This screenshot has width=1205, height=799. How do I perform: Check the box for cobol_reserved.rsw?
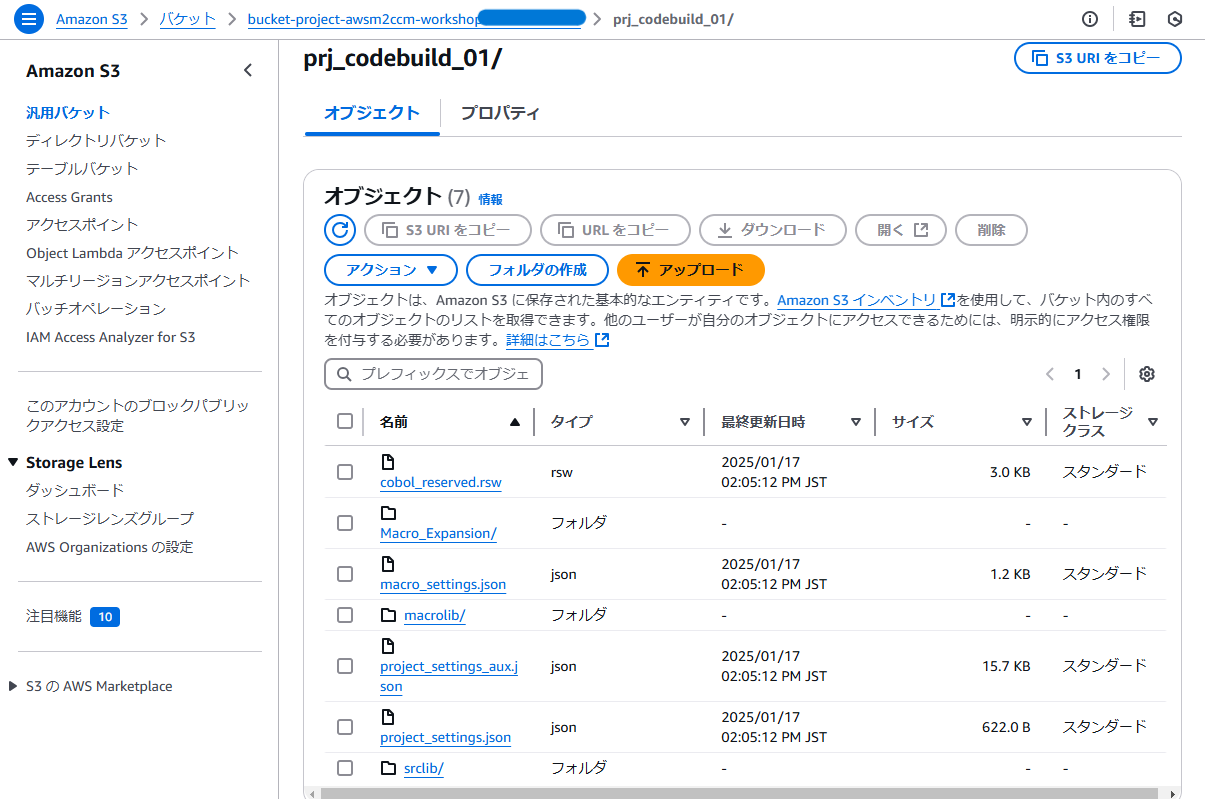click(x=345, y=472)
